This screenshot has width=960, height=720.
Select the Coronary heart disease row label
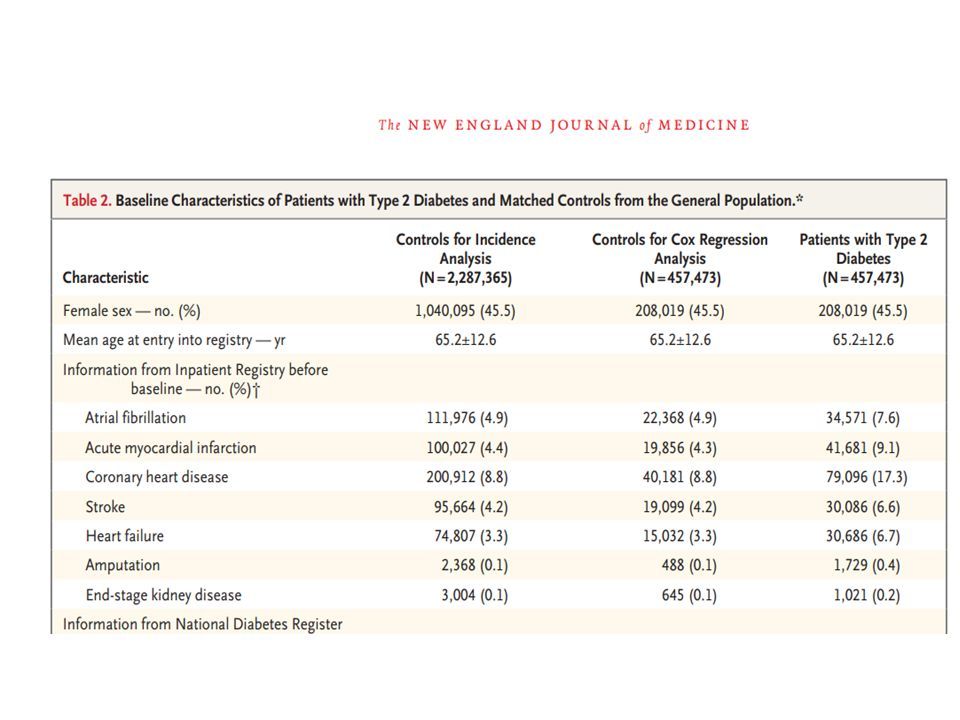(x=157, y=478)
